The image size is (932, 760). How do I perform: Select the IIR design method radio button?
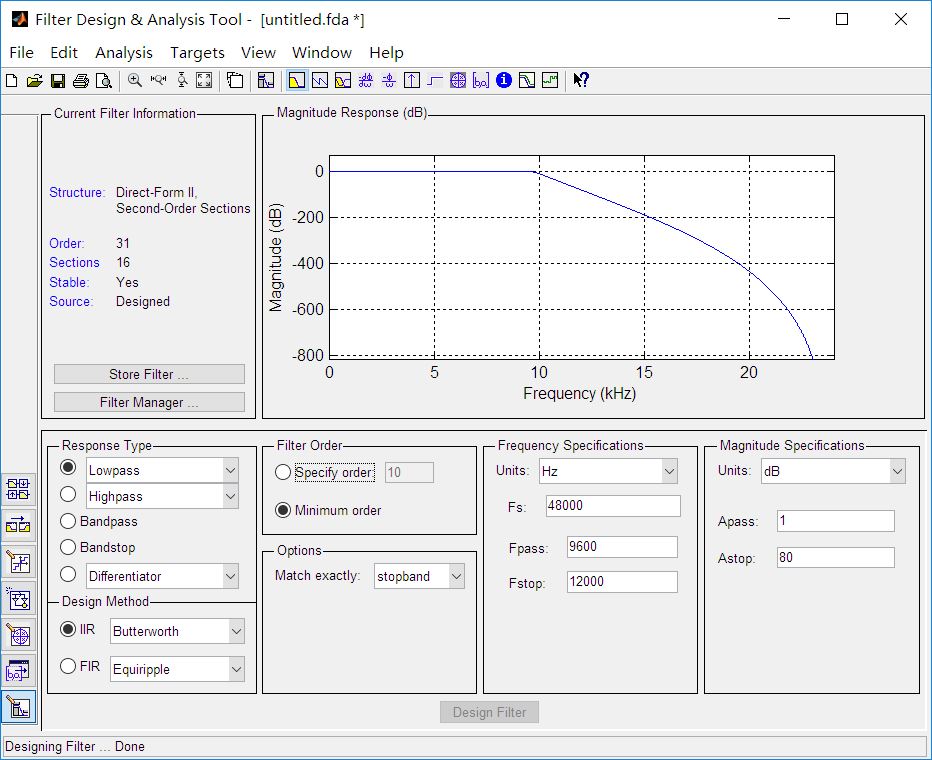click(x=68, y=629)
